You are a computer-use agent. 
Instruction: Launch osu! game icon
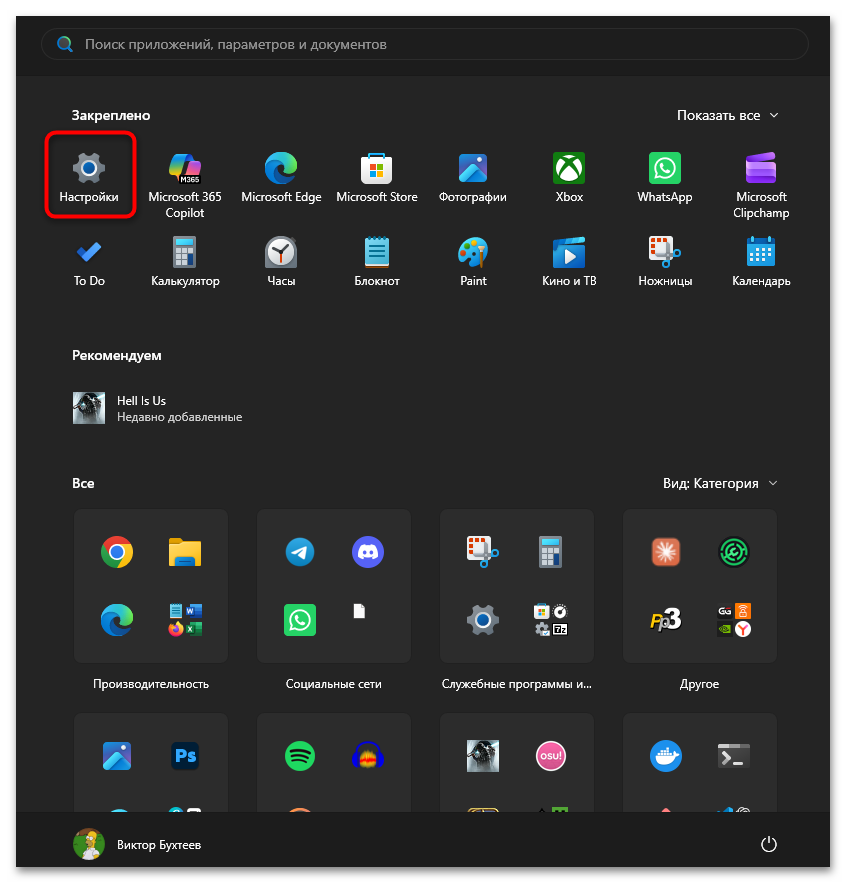(x=550, y=756)
